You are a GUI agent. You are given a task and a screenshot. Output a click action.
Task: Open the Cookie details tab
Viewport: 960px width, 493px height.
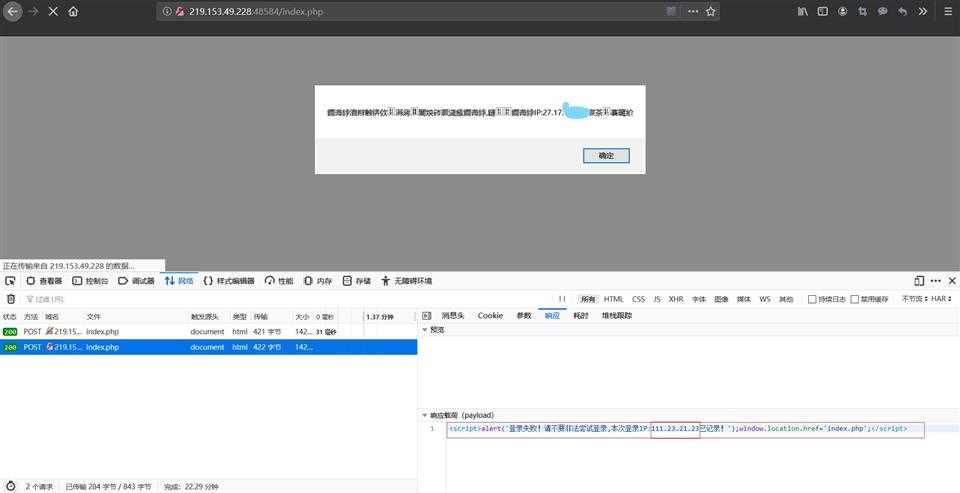(x=490, y=316)
